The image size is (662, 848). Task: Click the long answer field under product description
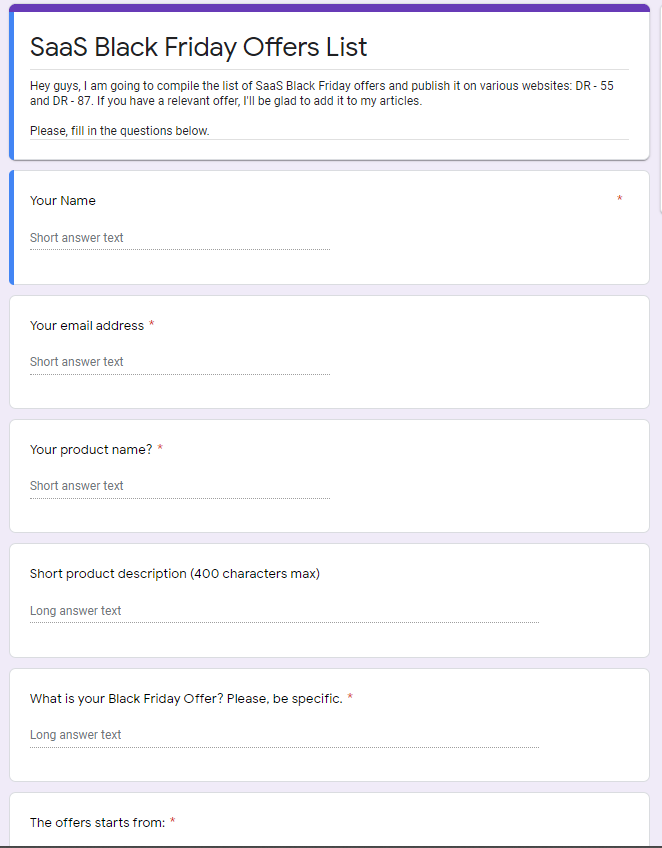284,611
